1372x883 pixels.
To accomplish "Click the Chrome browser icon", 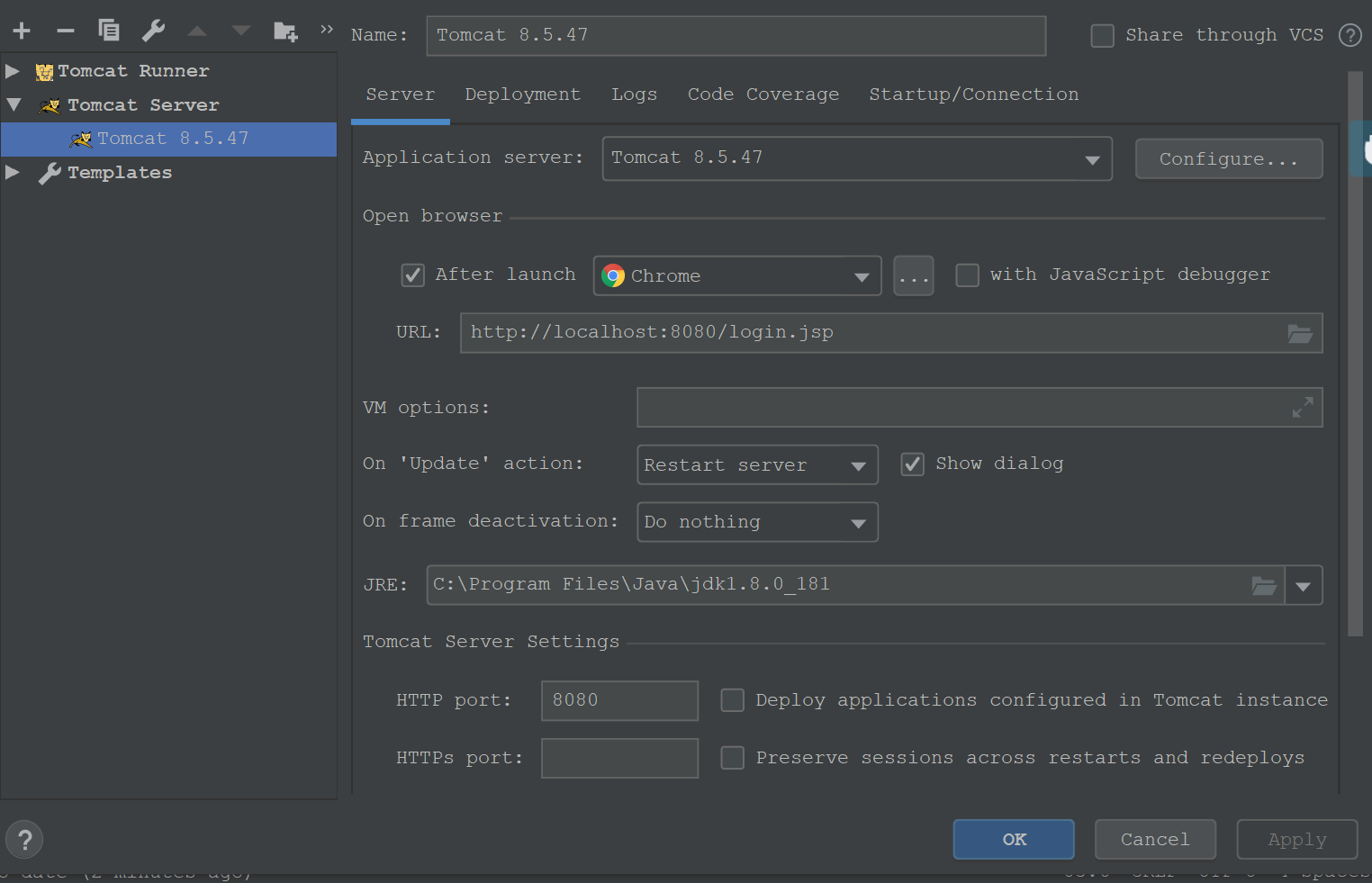I will pos(613,275).
